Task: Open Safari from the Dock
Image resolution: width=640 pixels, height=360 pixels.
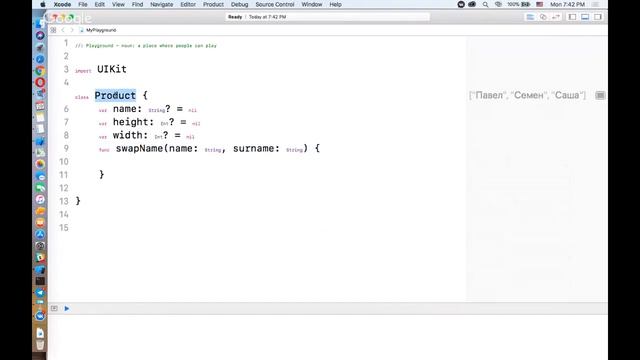Action: click(x=40, y=59)
